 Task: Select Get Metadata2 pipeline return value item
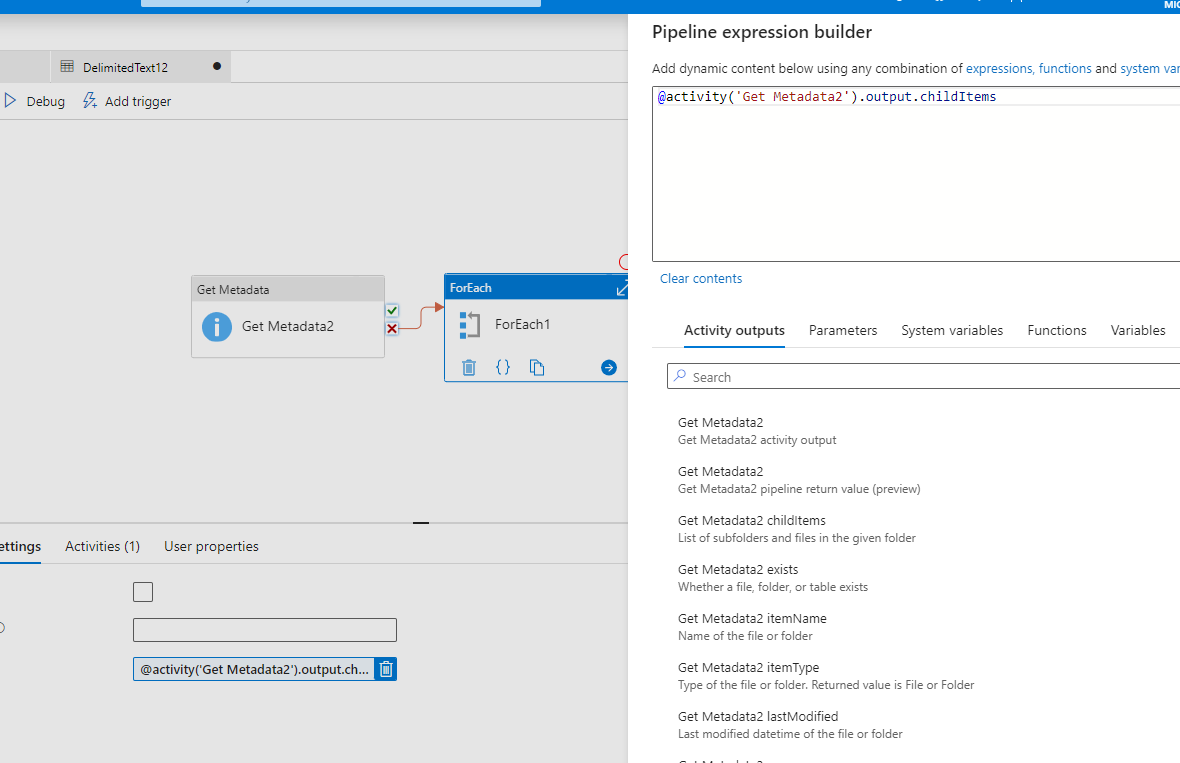tap(799, 480)
